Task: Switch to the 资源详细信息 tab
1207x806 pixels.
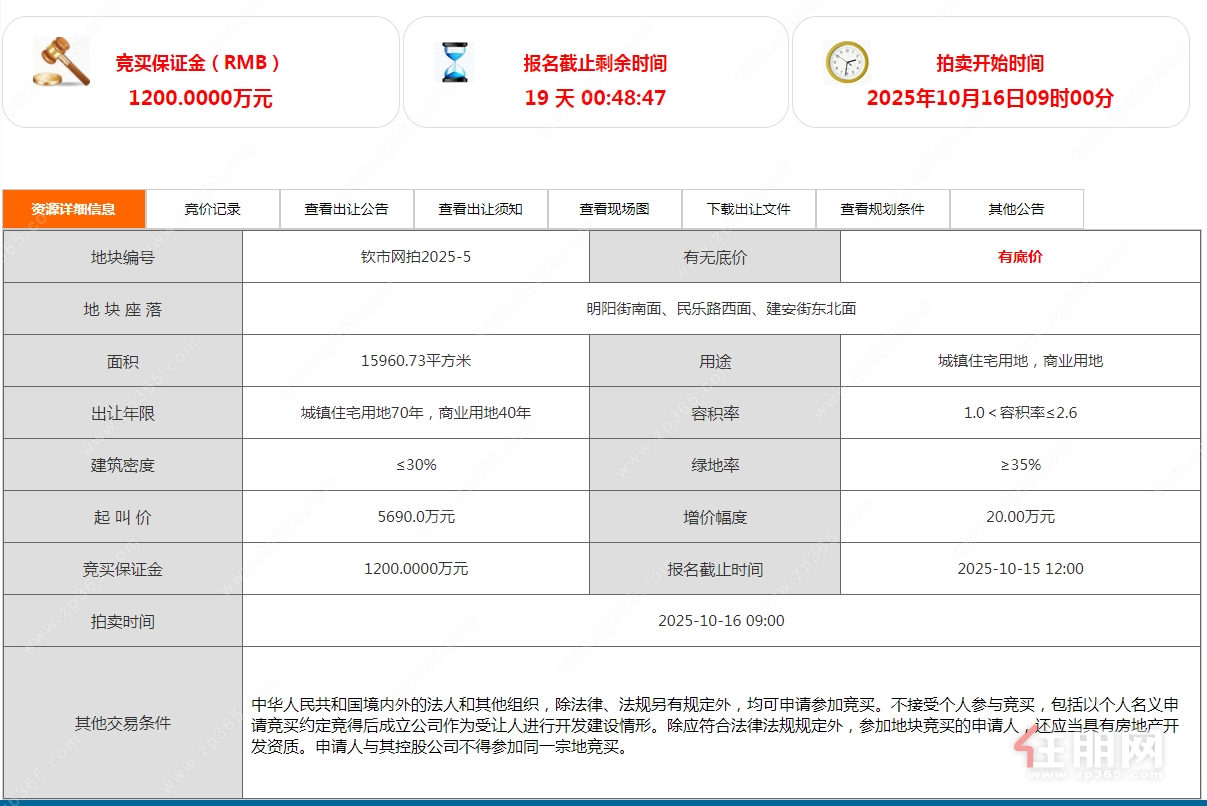Action: 74,209
